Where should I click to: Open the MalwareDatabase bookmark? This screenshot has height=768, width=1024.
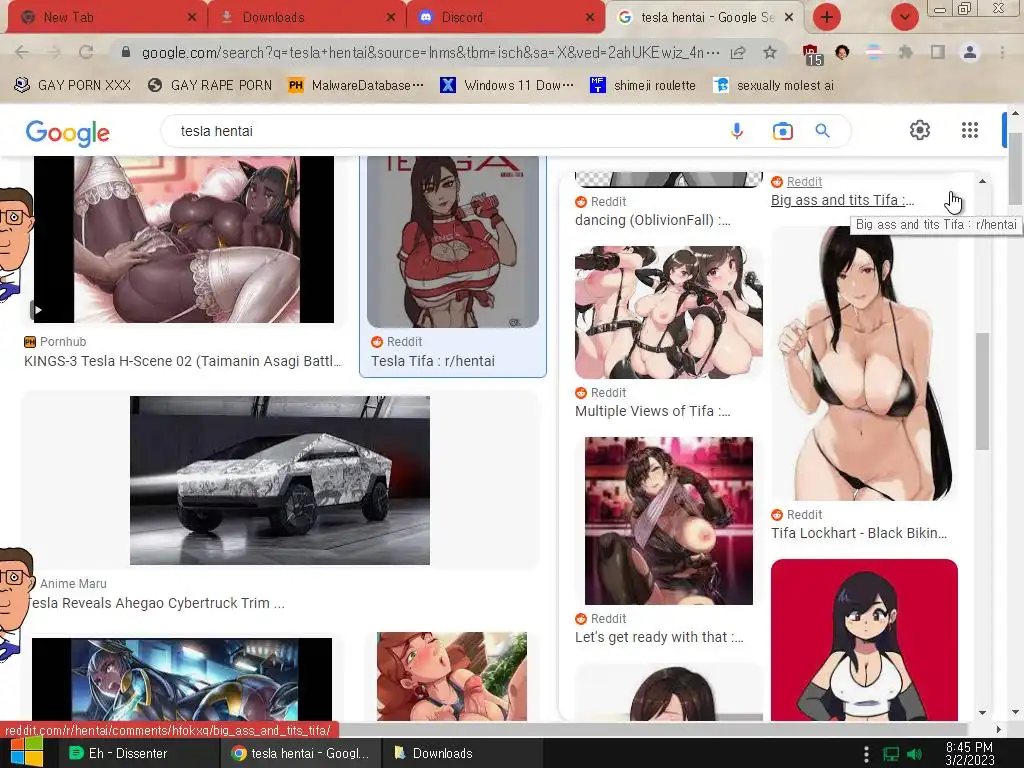click(x=356, y=85)
